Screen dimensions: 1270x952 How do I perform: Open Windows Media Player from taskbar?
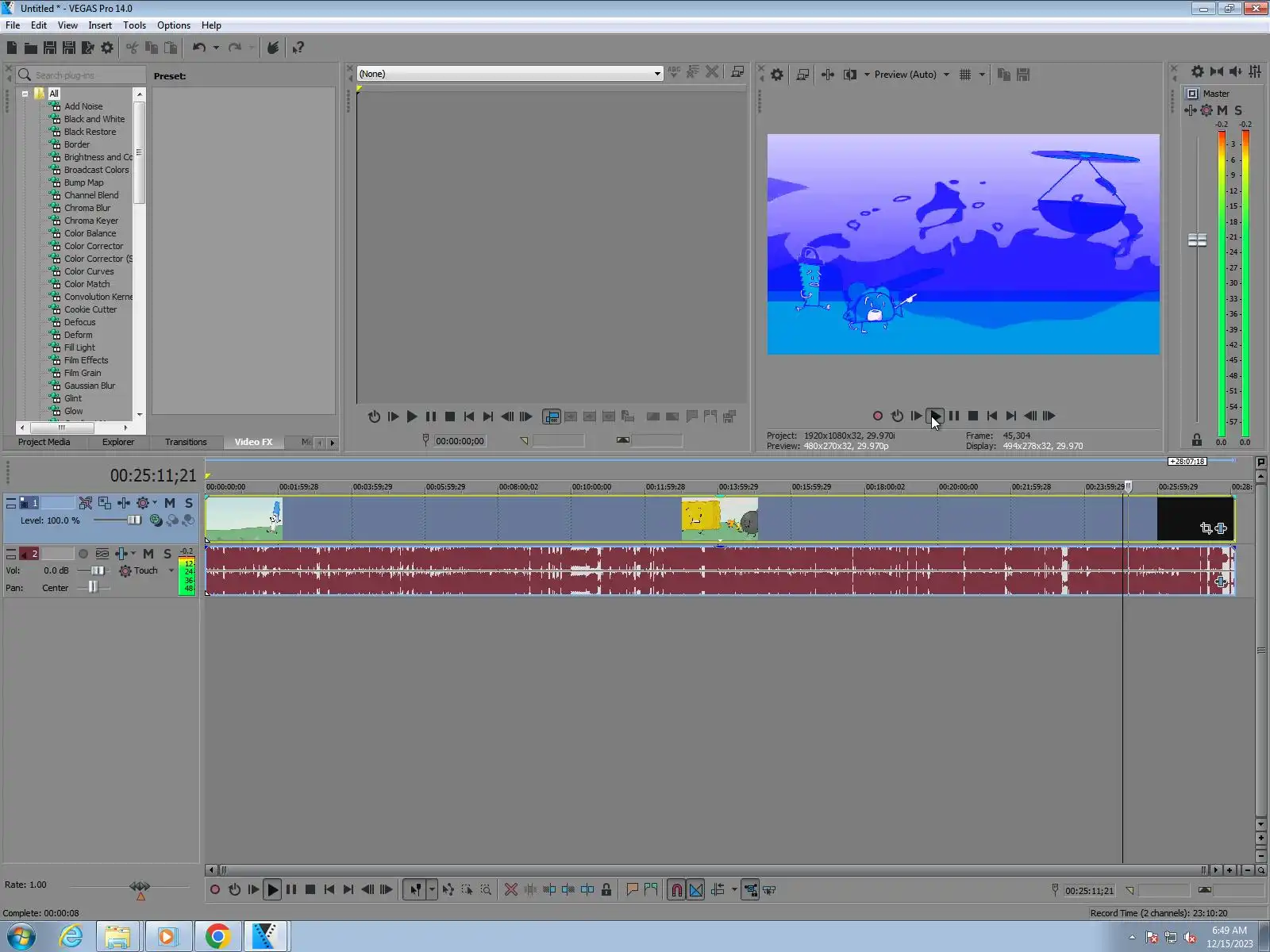click(167, 937)
